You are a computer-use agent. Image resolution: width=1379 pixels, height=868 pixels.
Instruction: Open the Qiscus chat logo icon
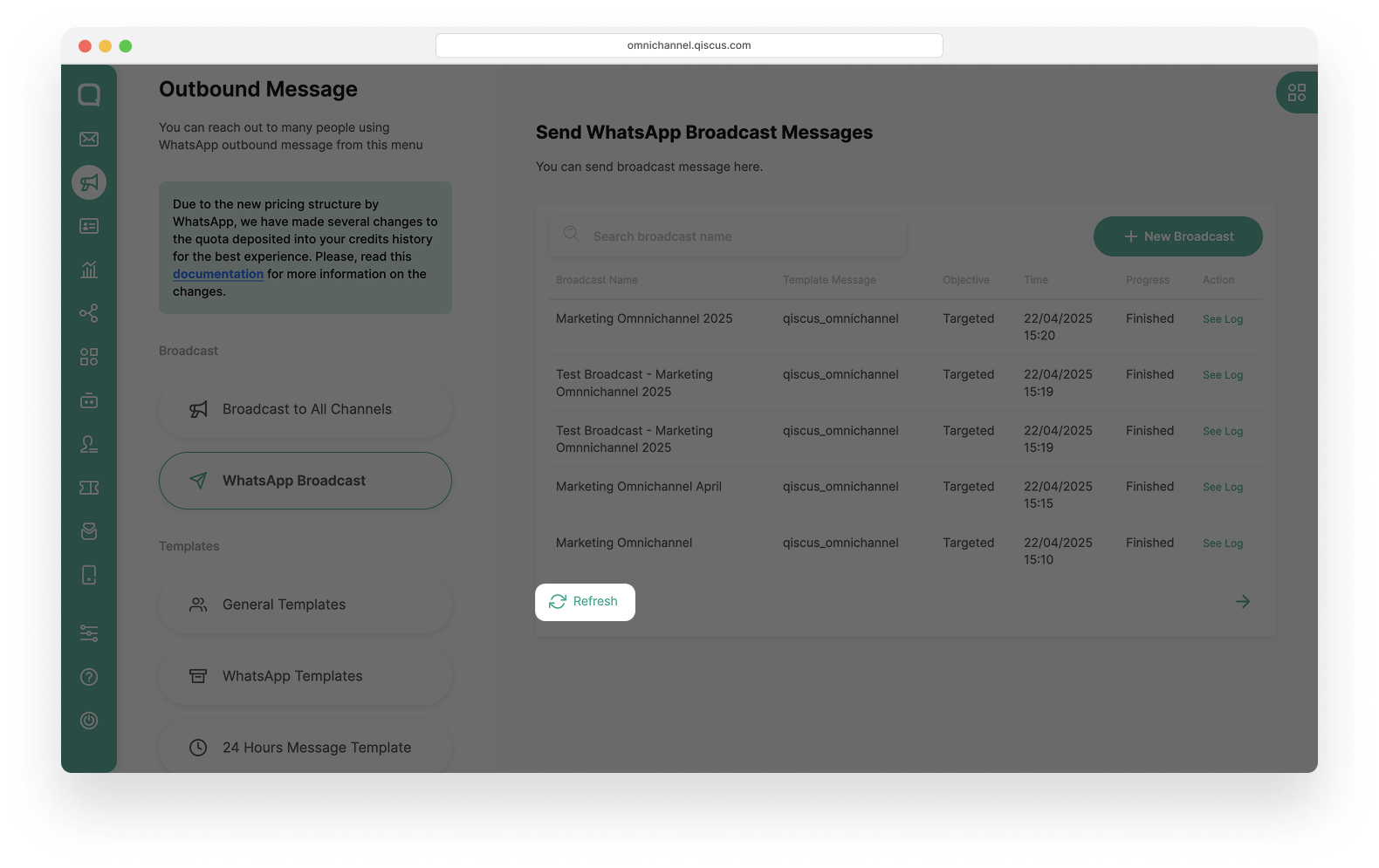point(89,94)
